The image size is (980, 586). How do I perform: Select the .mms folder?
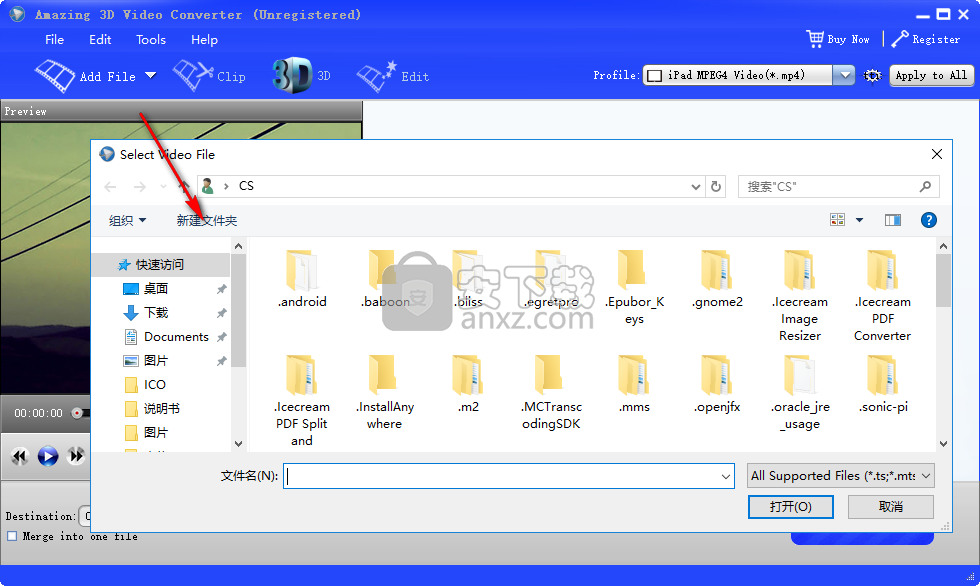pos(634,384)
